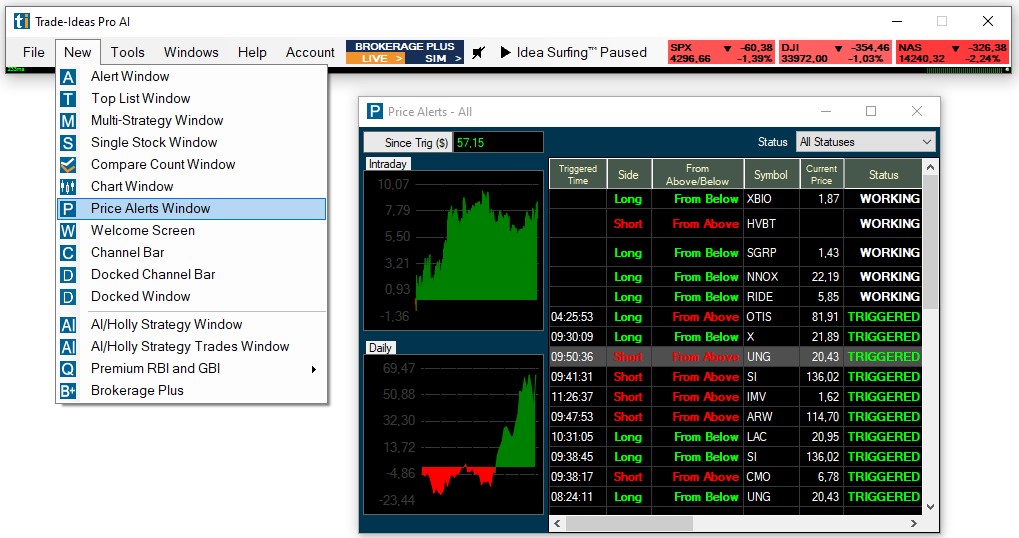This screenshot has height=538, width=1019.
Task: Click the Multi-Strategy Window 'M' icon
Action: click(68, 121)
